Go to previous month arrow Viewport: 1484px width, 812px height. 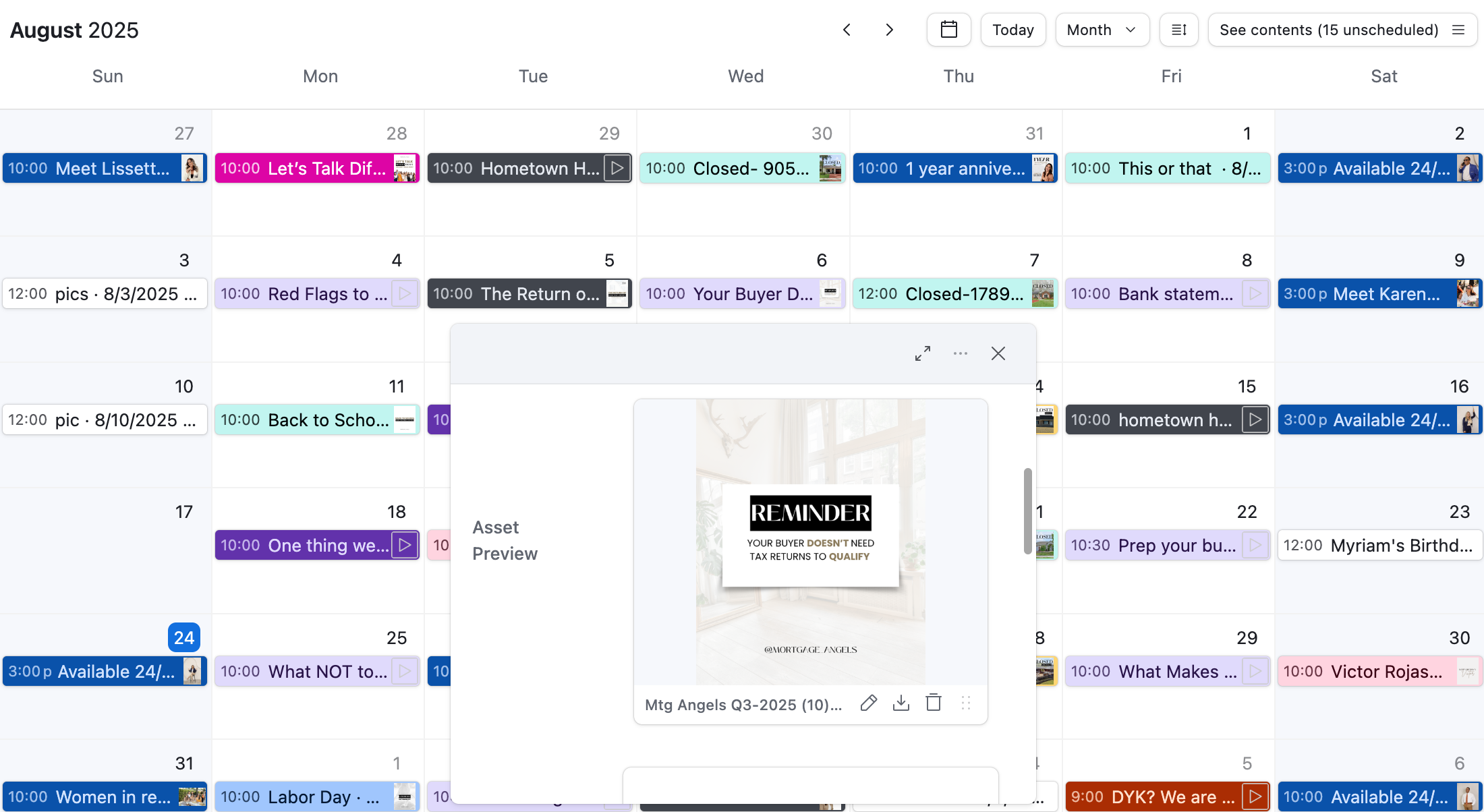(847, 30)
